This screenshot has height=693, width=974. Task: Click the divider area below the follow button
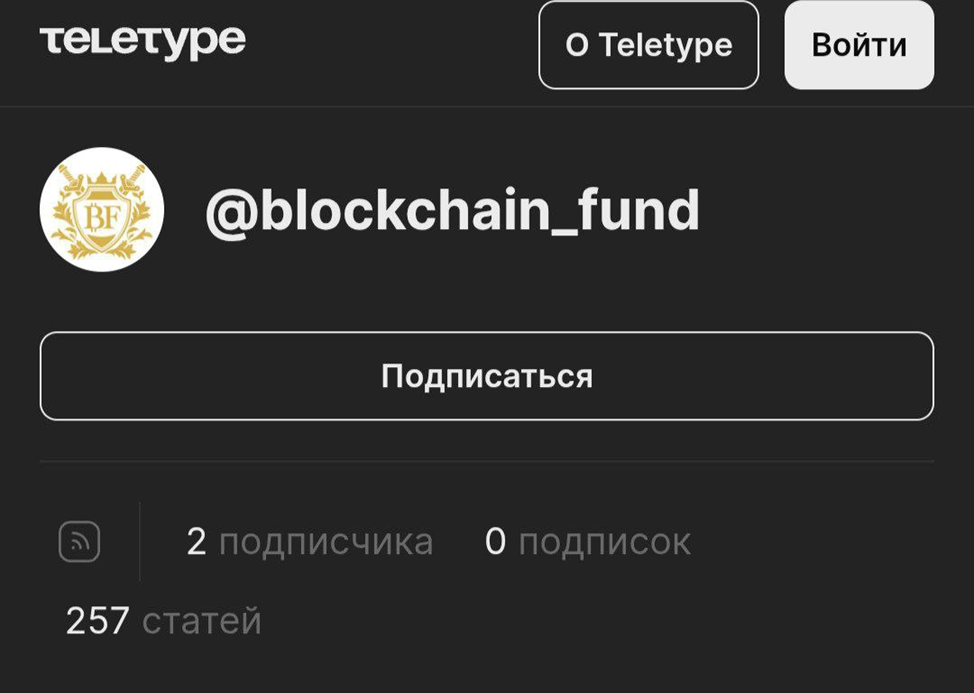point(487,462)
